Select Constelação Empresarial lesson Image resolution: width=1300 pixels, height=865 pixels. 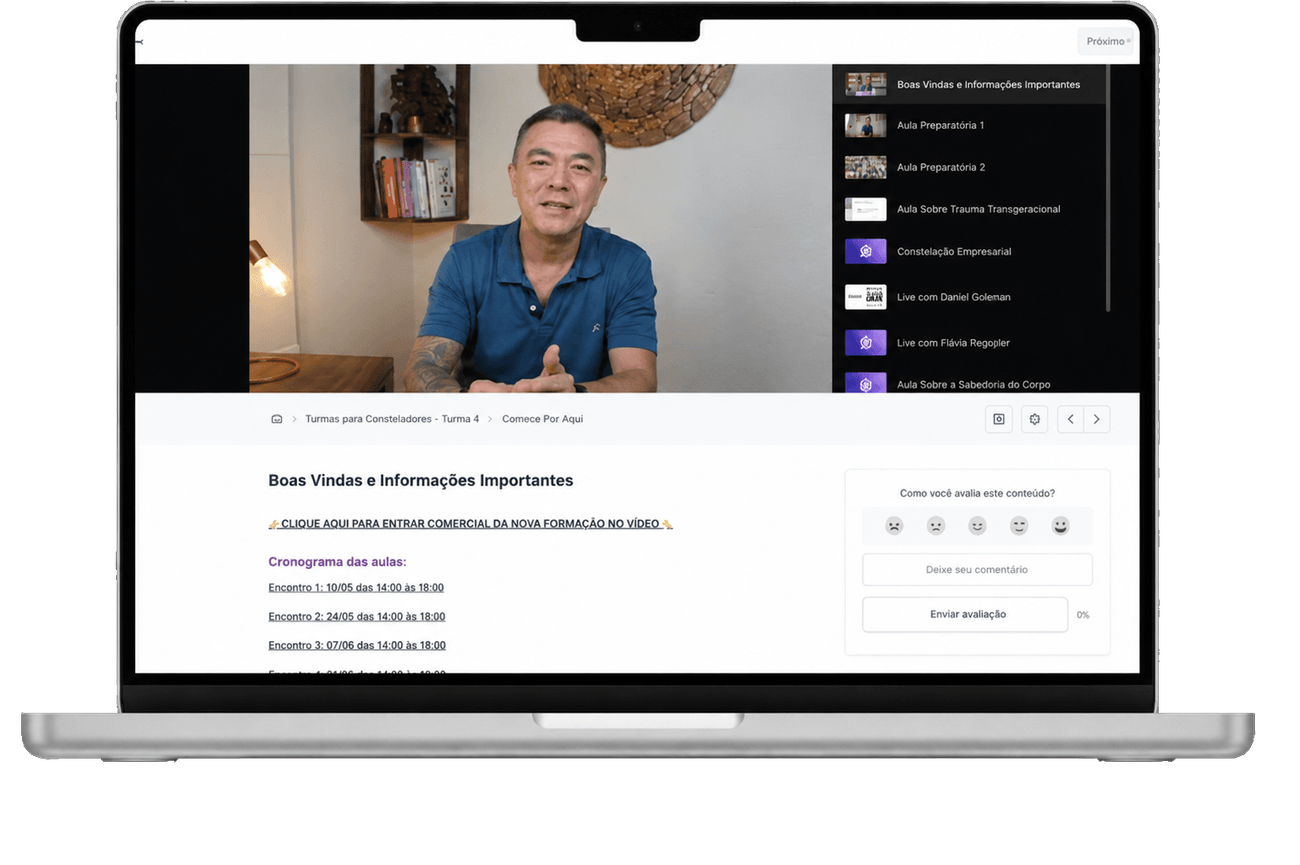coord(969,251)
